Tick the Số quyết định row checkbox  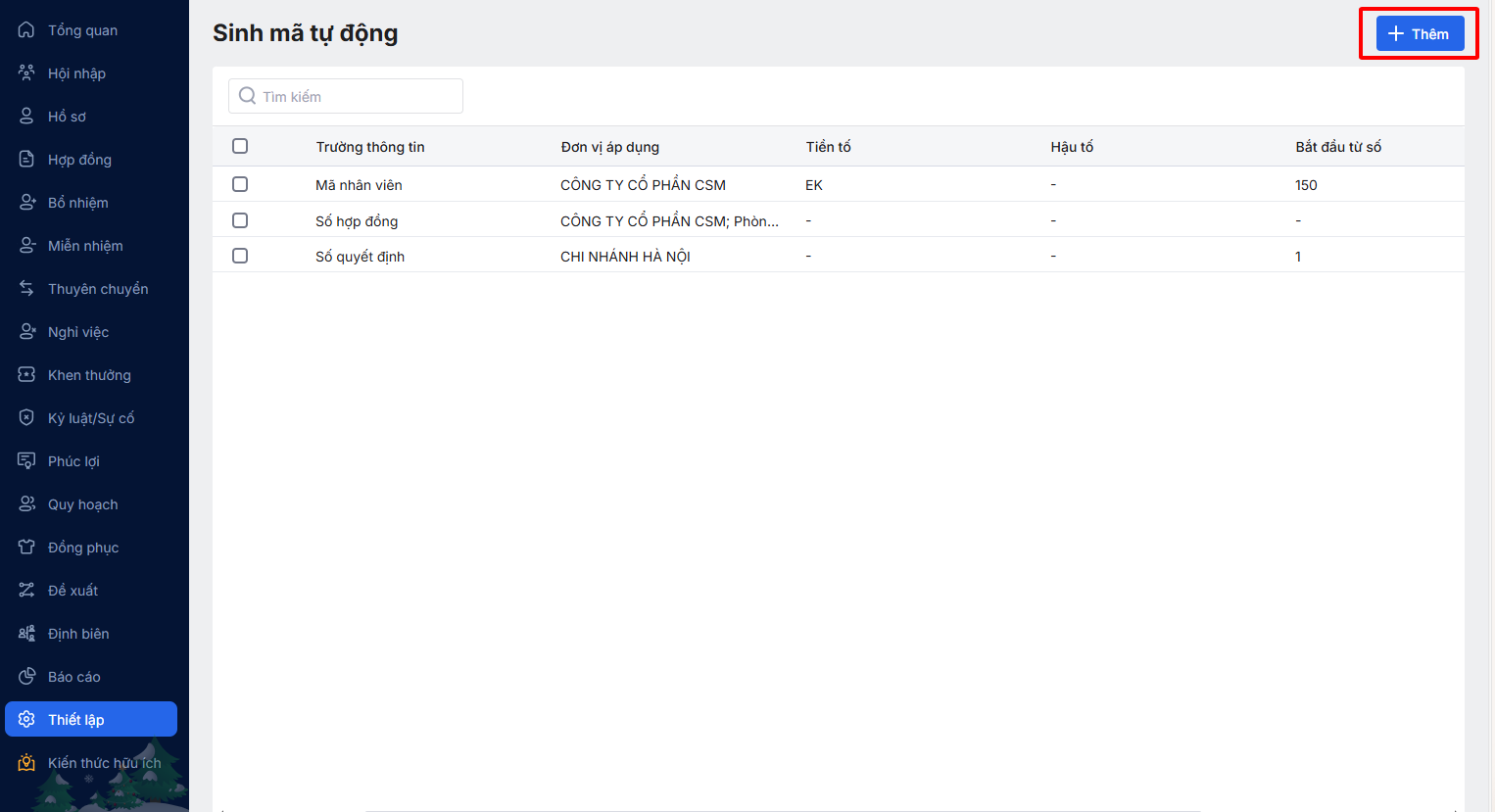(240, 256)
